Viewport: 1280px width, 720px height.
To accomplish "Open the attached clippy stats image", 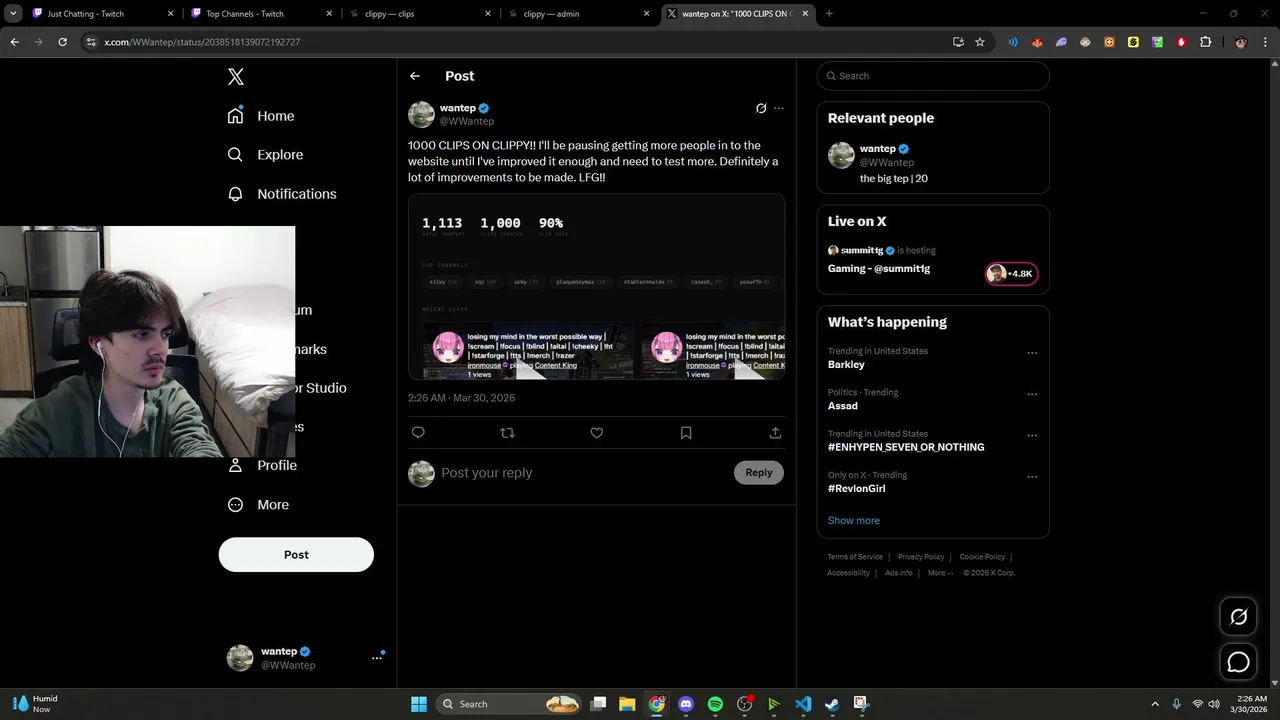I will [x=597, y=287].
